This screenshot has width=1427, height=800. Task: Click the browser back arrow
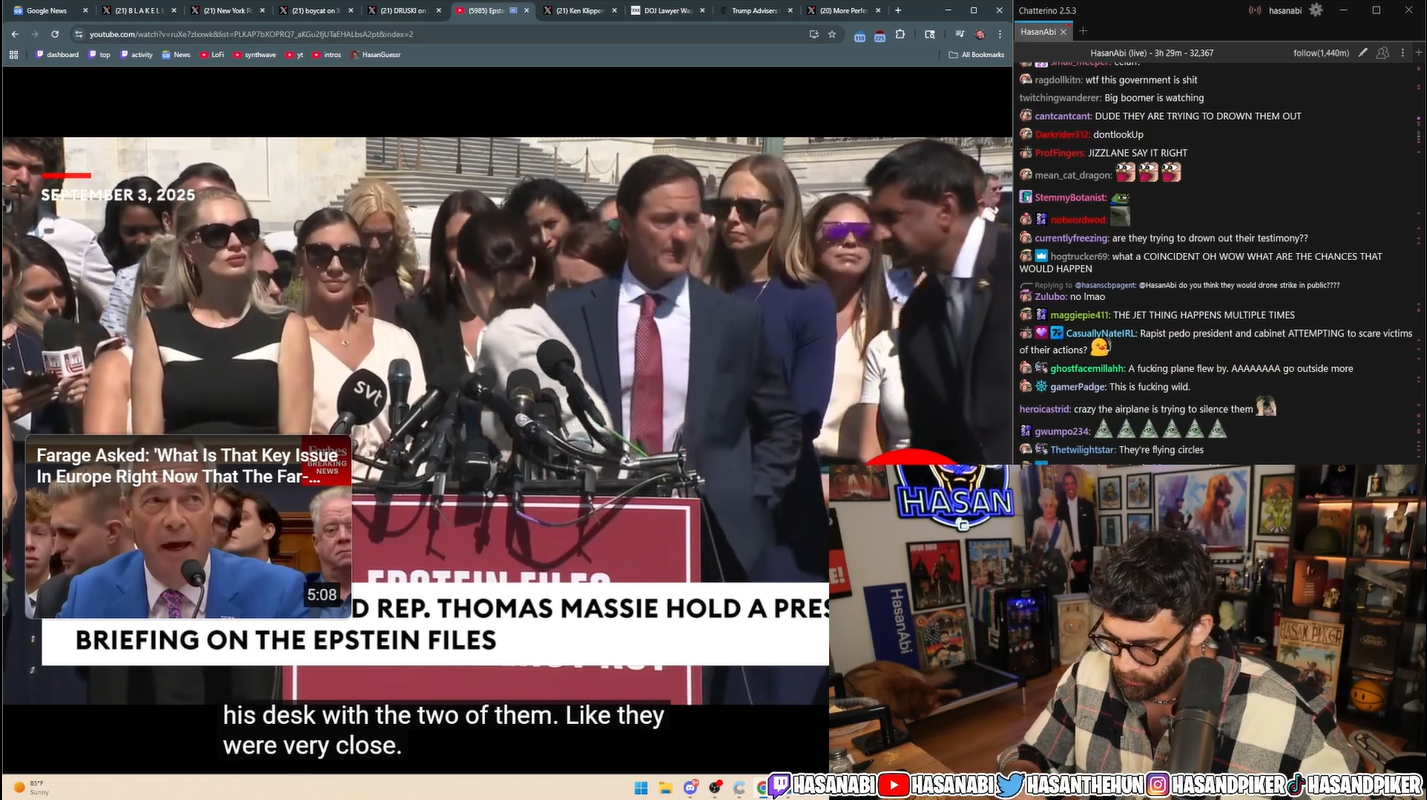tap(15, 34)
